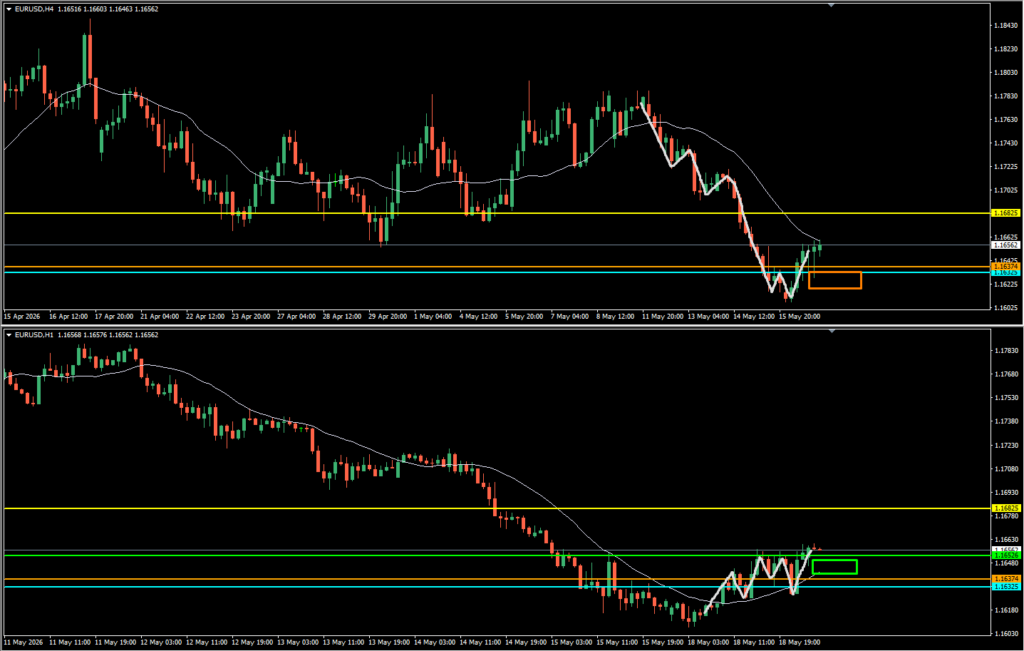Click cyan 1.16325 price tag on H1 axis
Image resolution: width=1024 pixels, height=651 pixels.
coord(1005,587)
